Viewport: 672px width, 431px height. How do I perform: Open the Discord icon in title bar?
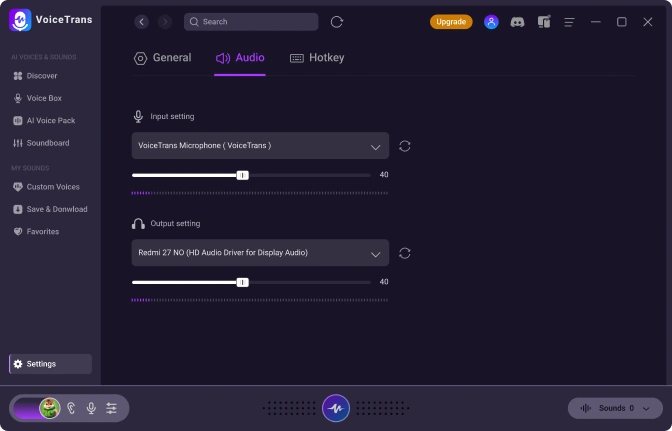[x=517, y=22]
